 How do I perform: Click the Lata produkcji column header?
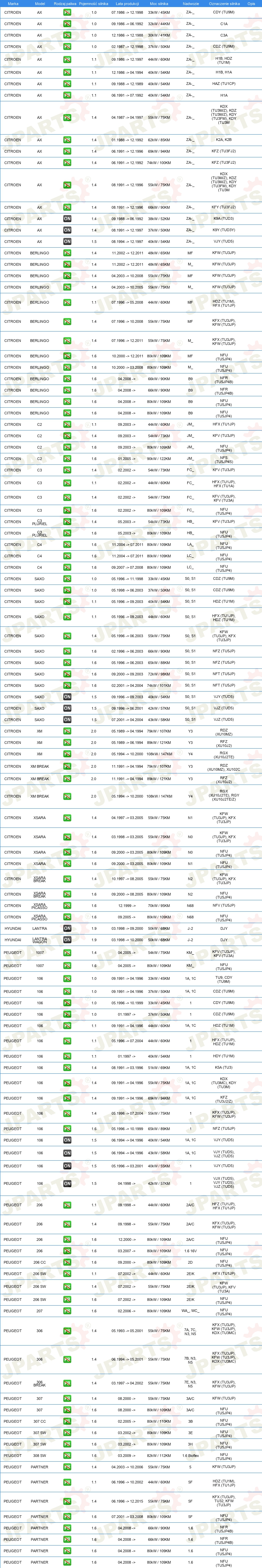click(x=127, y=4)
